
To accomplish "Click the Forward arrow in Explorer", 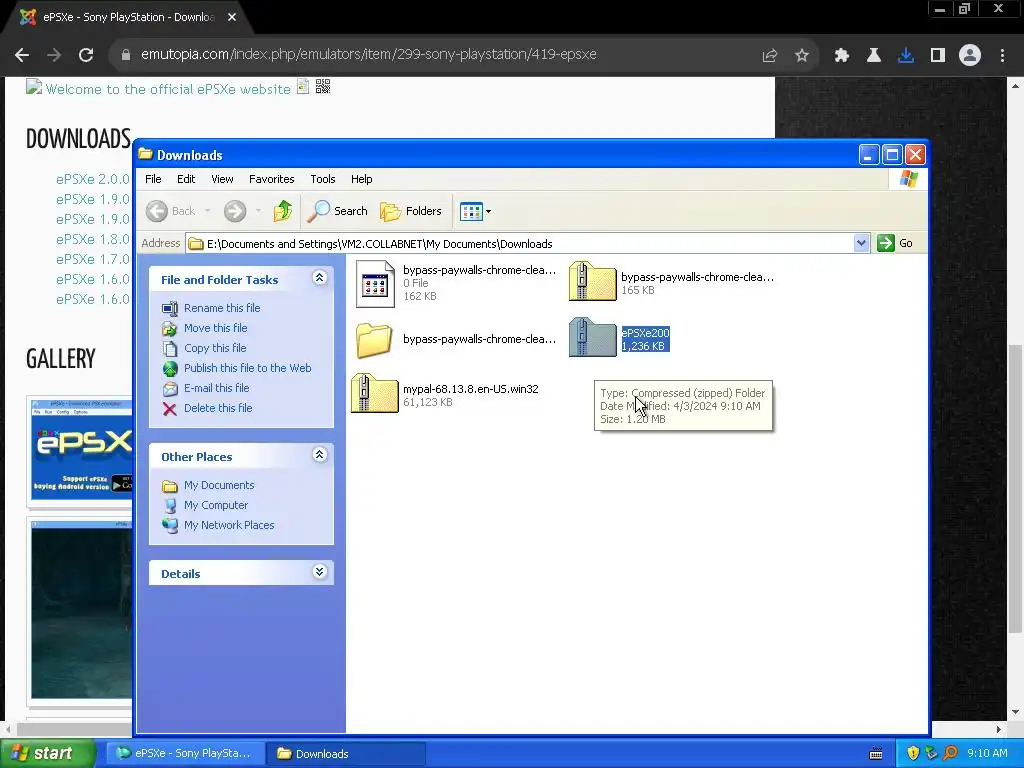I will (235, 211).
